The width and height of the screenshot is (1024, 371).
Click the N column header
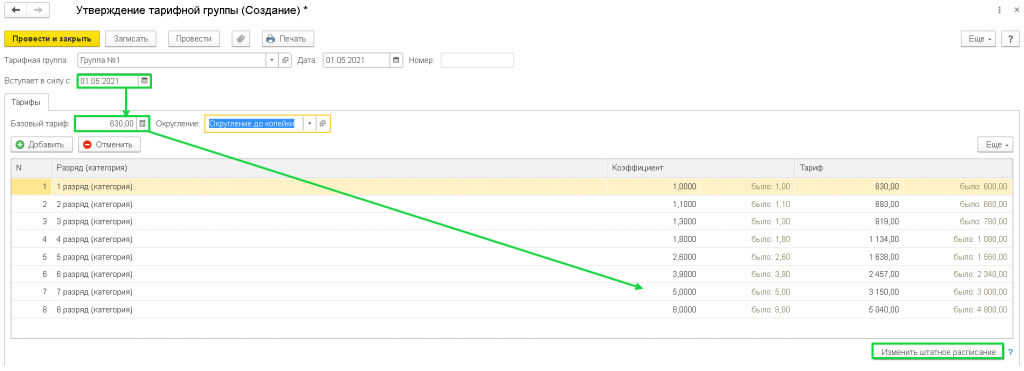(x=31, y=168)
